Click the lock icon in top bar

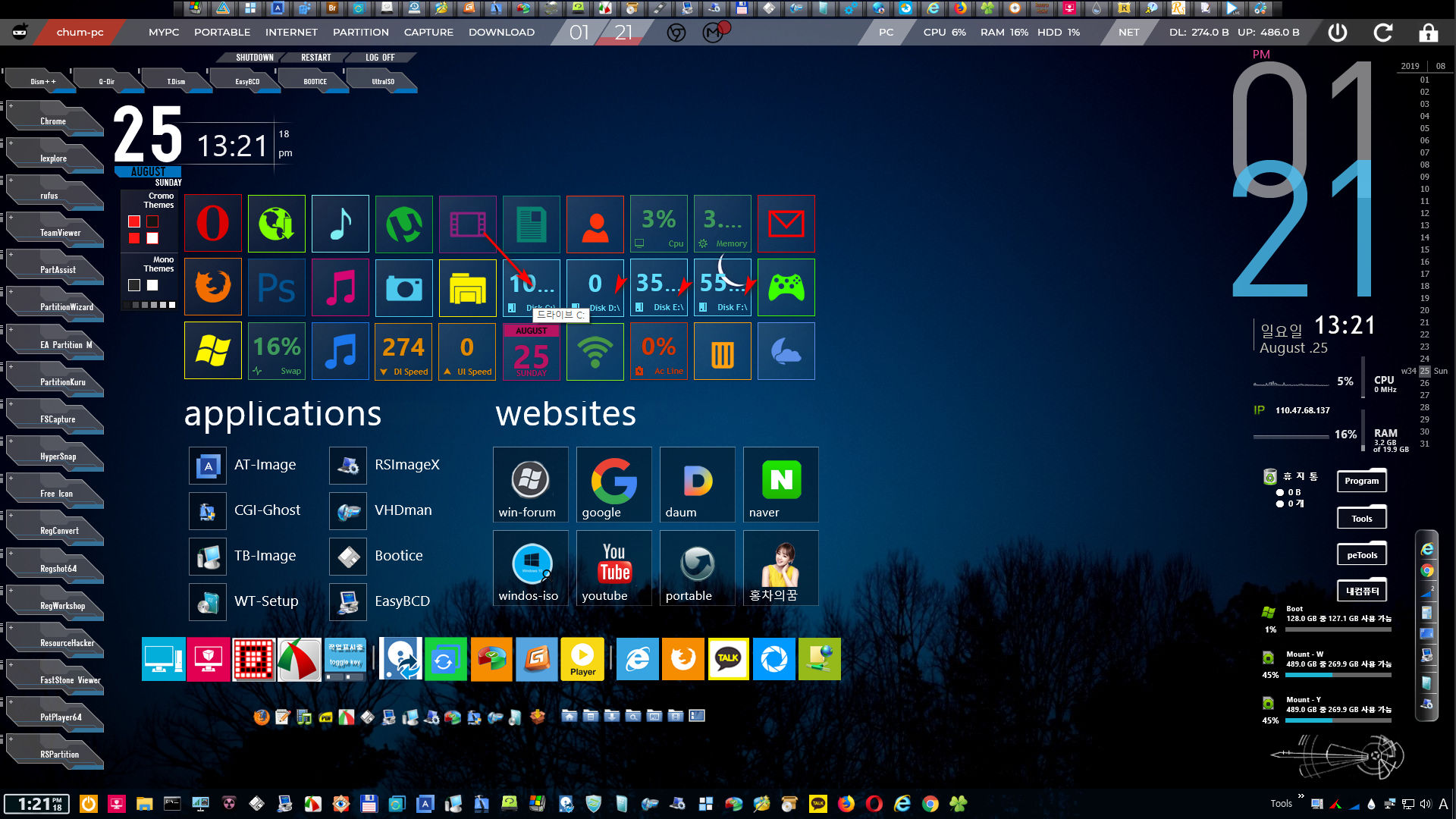point(1429,33)
